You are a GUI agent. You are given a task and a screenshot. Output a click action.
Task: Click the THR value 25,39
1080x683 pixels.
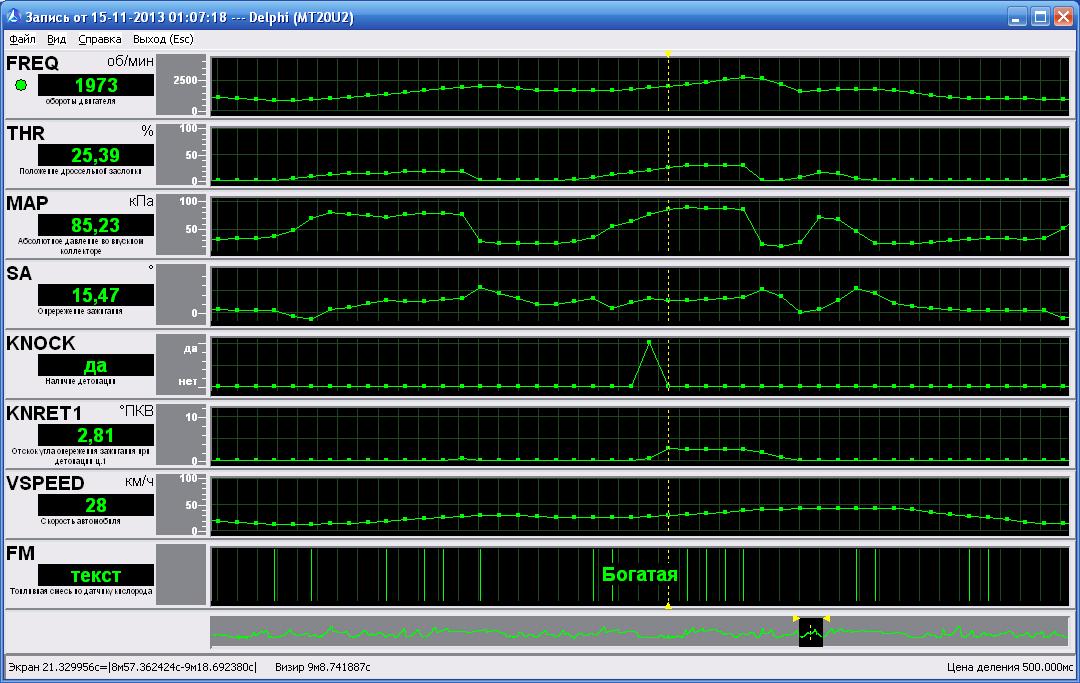coord(96,156)
